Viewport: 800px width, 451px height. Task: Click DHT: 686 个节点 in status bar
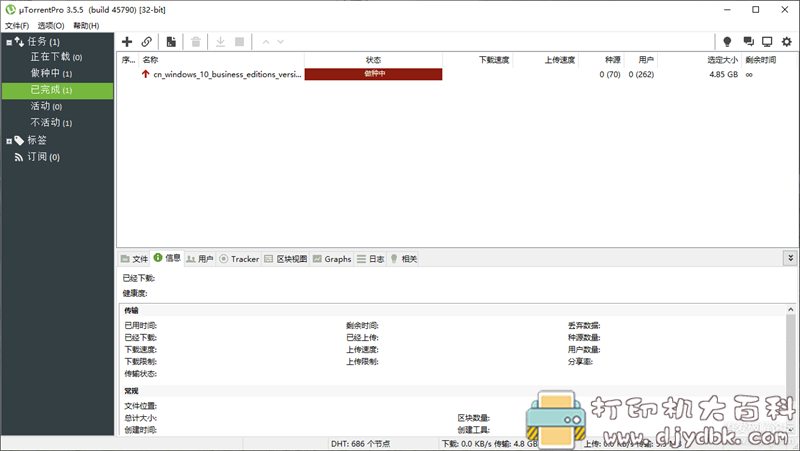[x=361, y=444]
